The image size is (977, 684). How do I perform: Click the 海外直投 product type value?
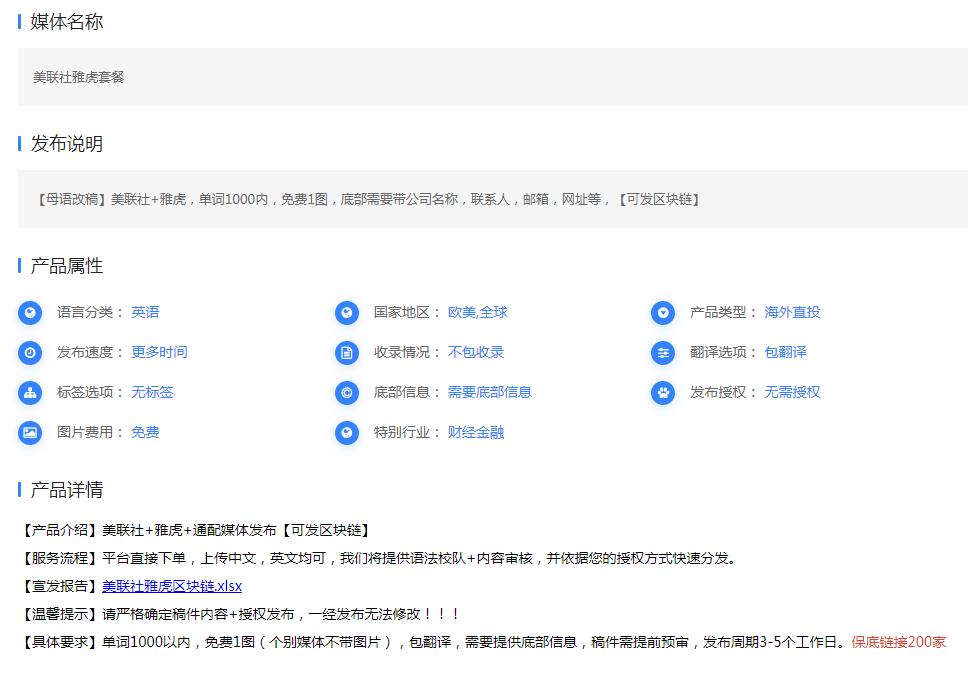pyautogui.click(x=793, y=312)
